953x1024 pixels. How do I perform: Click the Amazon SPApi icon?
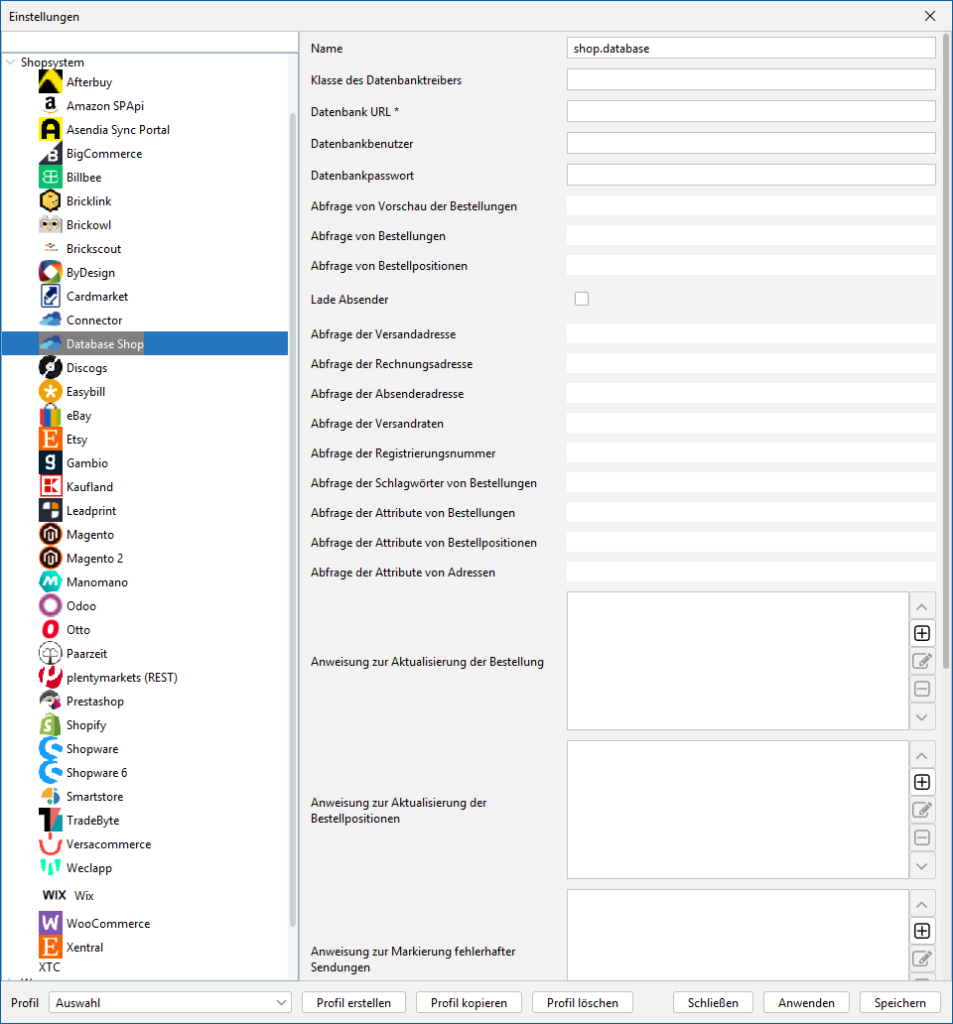pos(50,106)
